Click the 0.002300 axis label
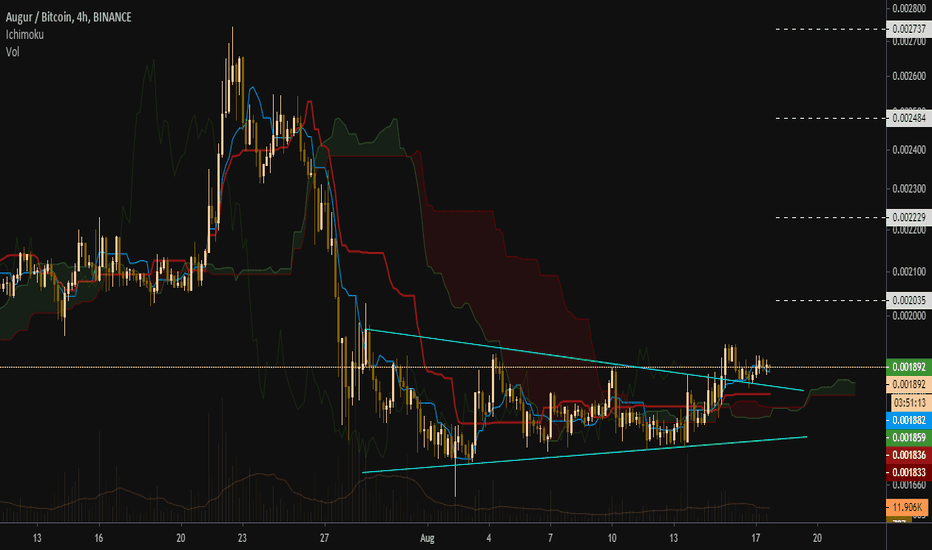This screenshot has width=932, height=550. point(909,189)
